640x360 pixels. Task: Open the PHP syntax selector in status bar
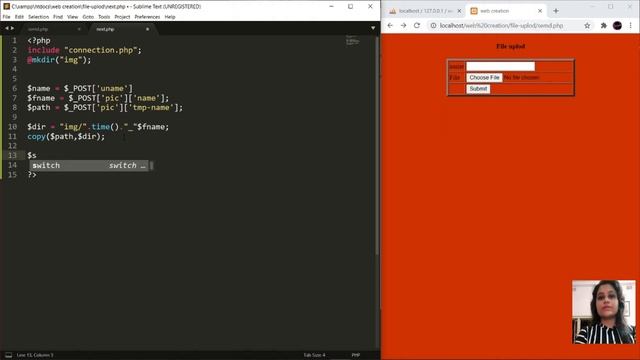coord(356,355)
